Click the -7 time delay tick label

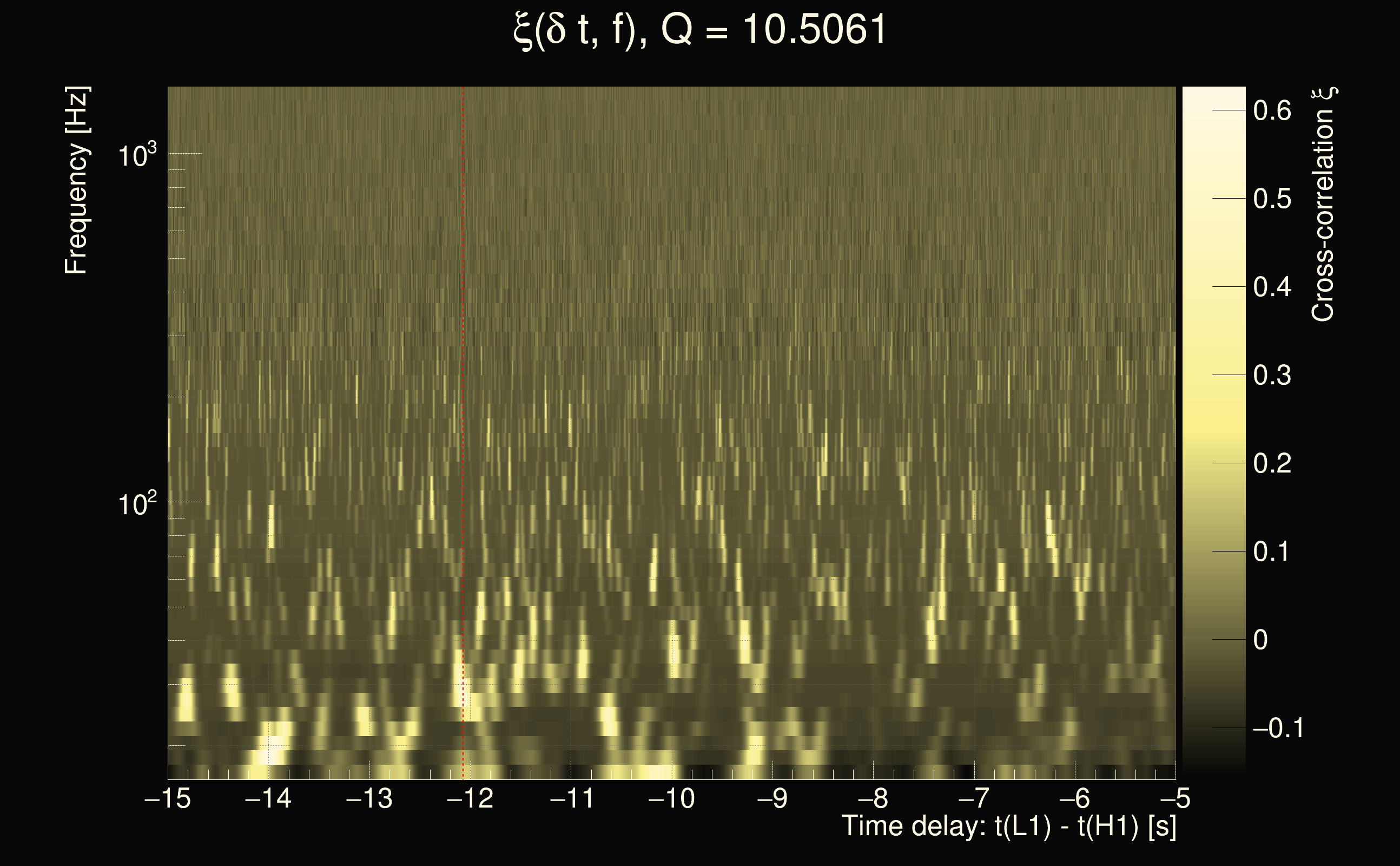(x=974, y=798)
